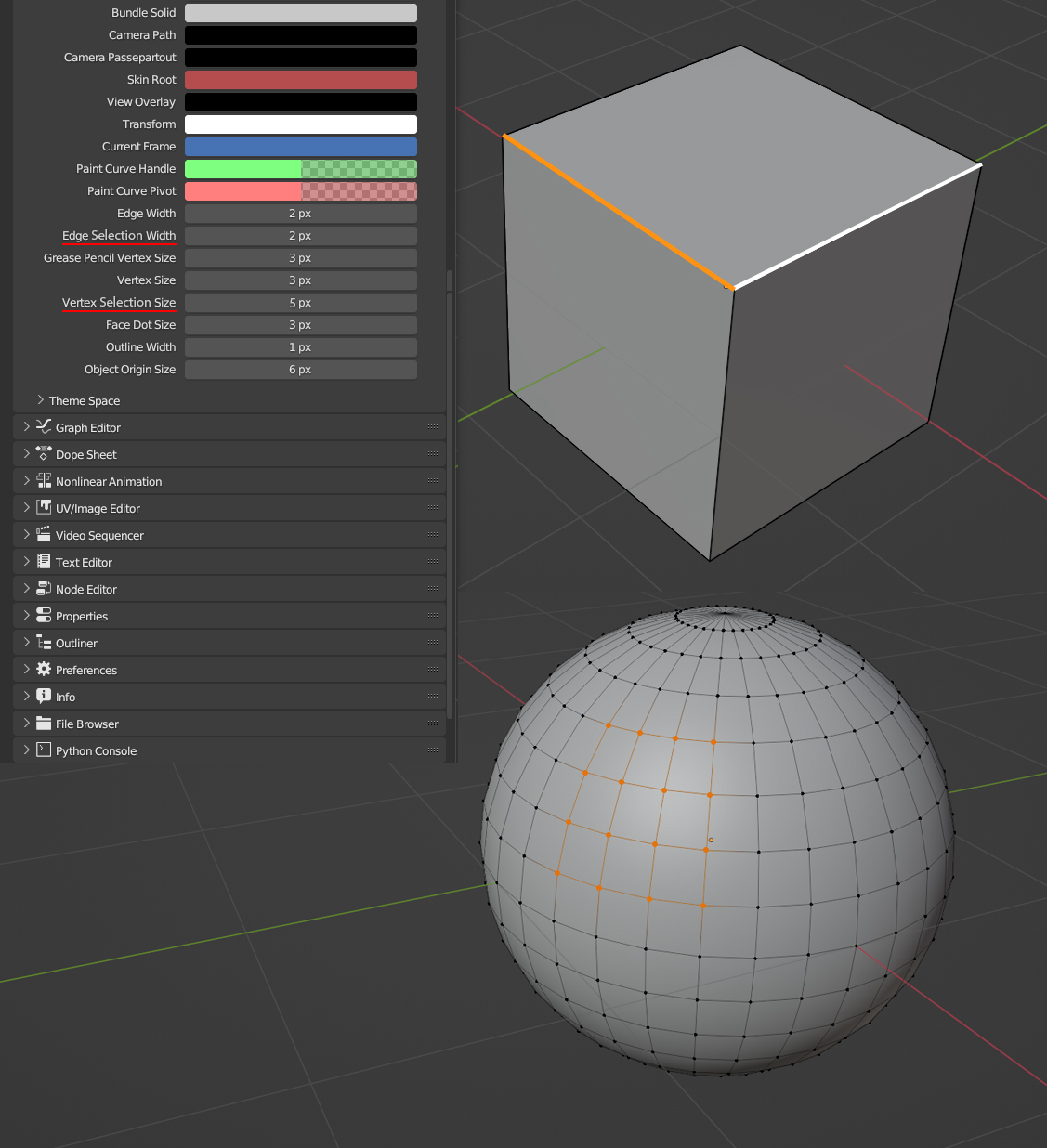Viewport: 1047px width, 1148px height.
Task: Open the Camera Passepartout color swatch
Action: click(x=301, y=58)
